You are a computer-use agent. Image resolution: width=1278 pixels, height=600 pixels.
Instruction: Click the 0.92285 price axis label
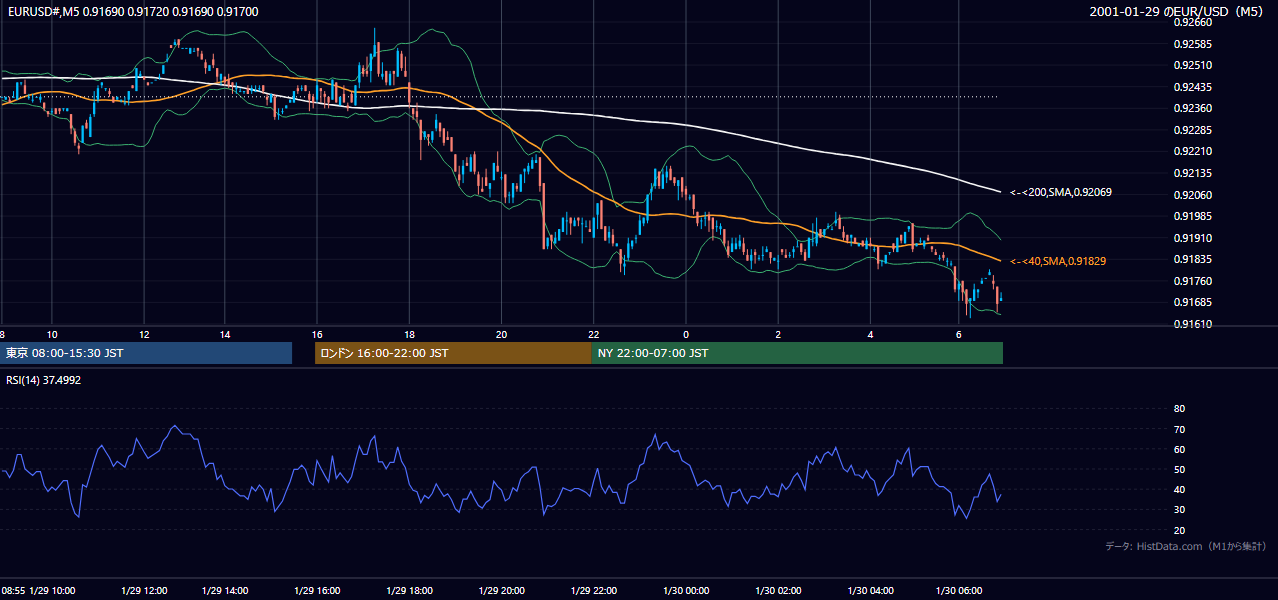(1193, 130)
